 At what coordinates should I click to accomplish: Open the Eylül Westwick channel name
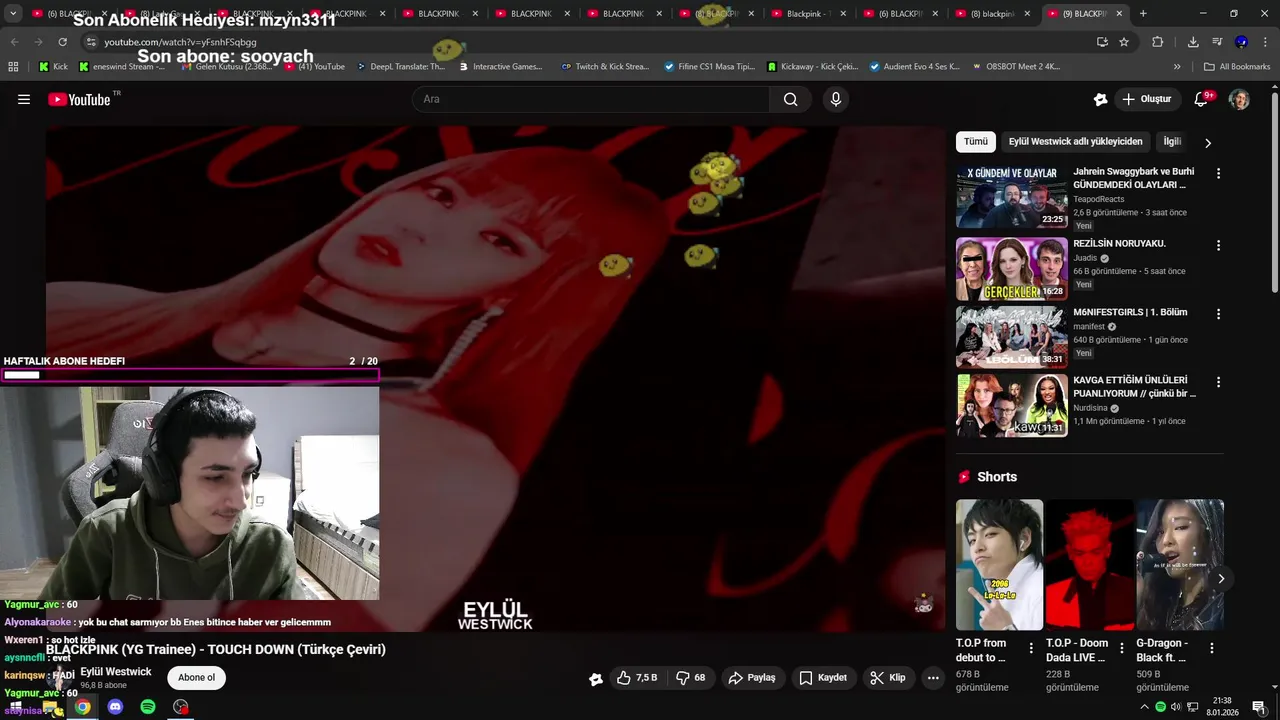(x=116, y=672)
